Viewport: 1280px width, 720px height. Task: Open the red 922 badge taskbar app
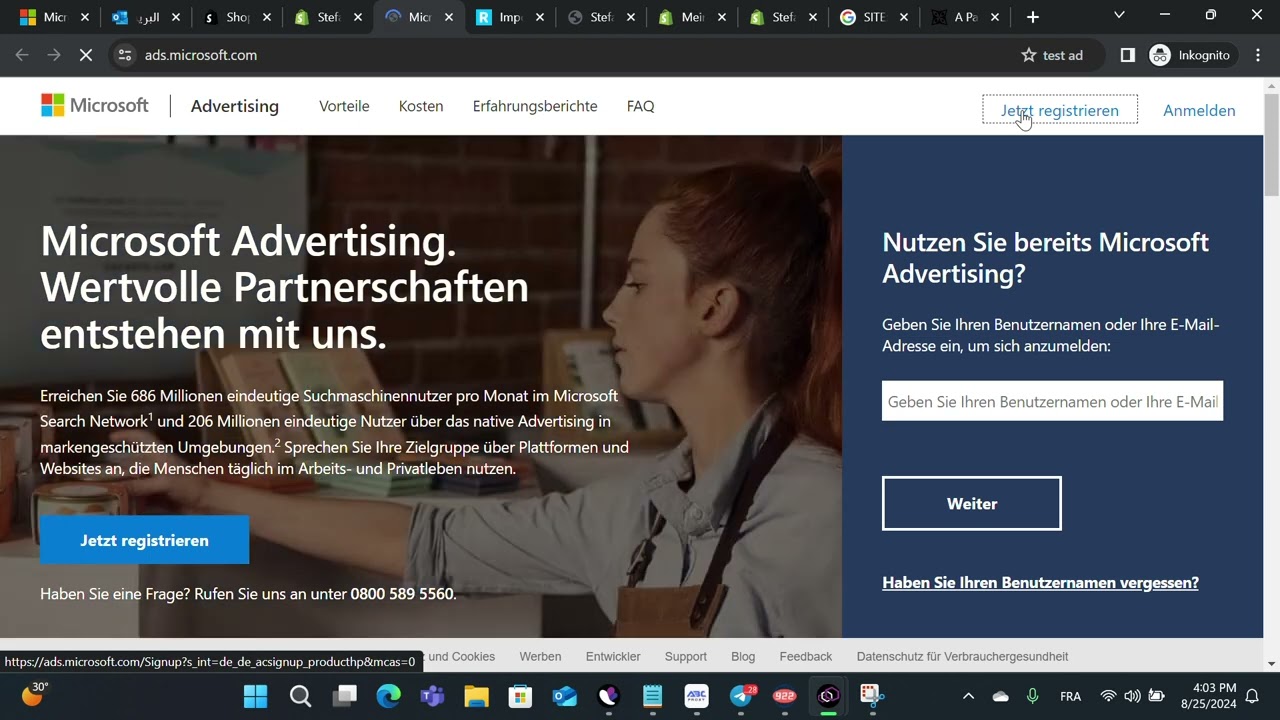pyautogui.click(x=785, y=696)
